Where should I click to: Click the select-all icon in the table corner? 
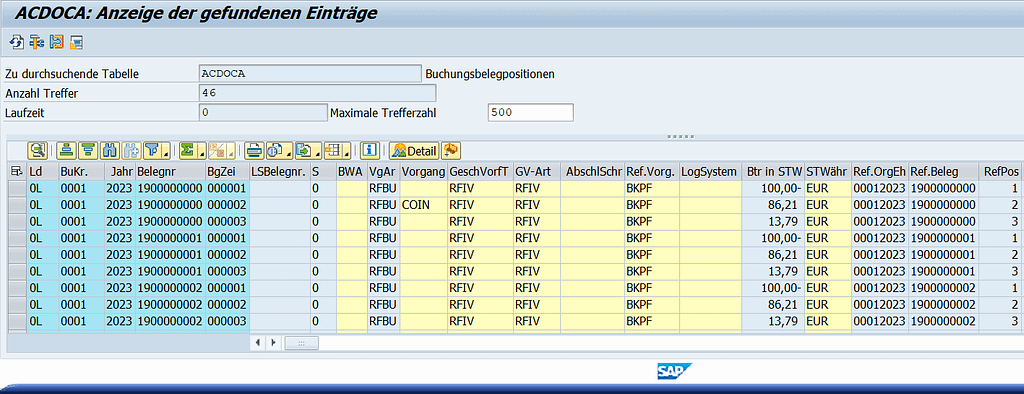pyautogui.click(x=16, y=171)
